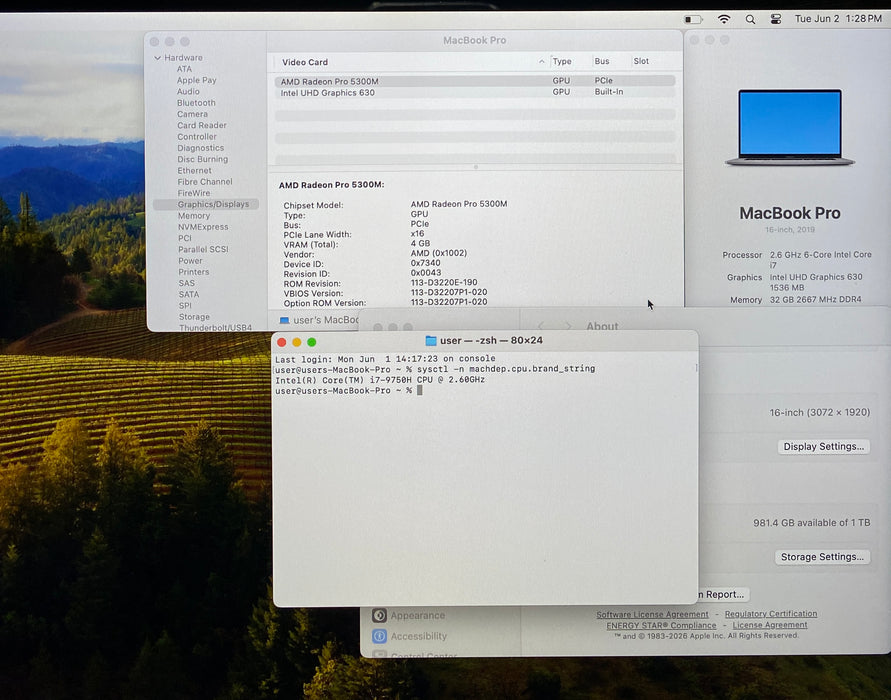
Task: Select SAS in the Hardware sidebar
Action: [186, 283]
